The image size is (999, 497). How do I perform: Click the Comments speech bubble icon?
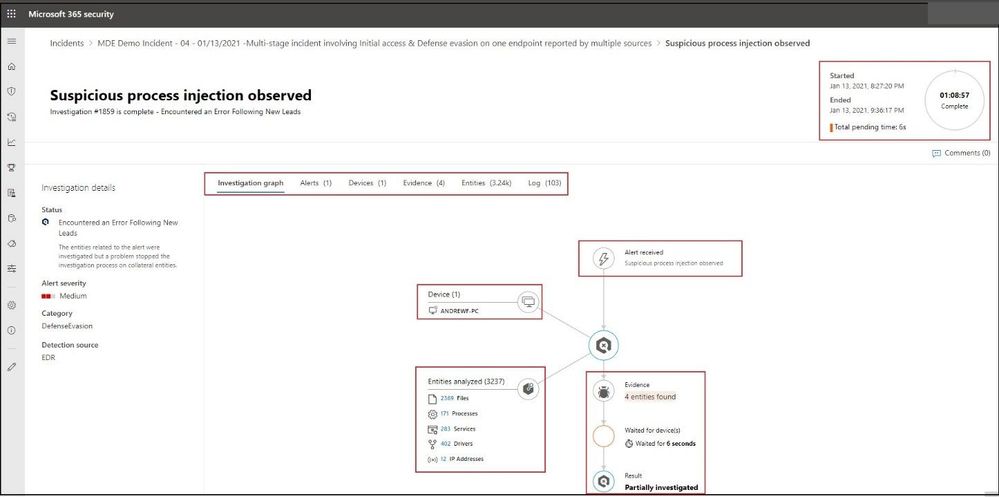tap(936, 154)
